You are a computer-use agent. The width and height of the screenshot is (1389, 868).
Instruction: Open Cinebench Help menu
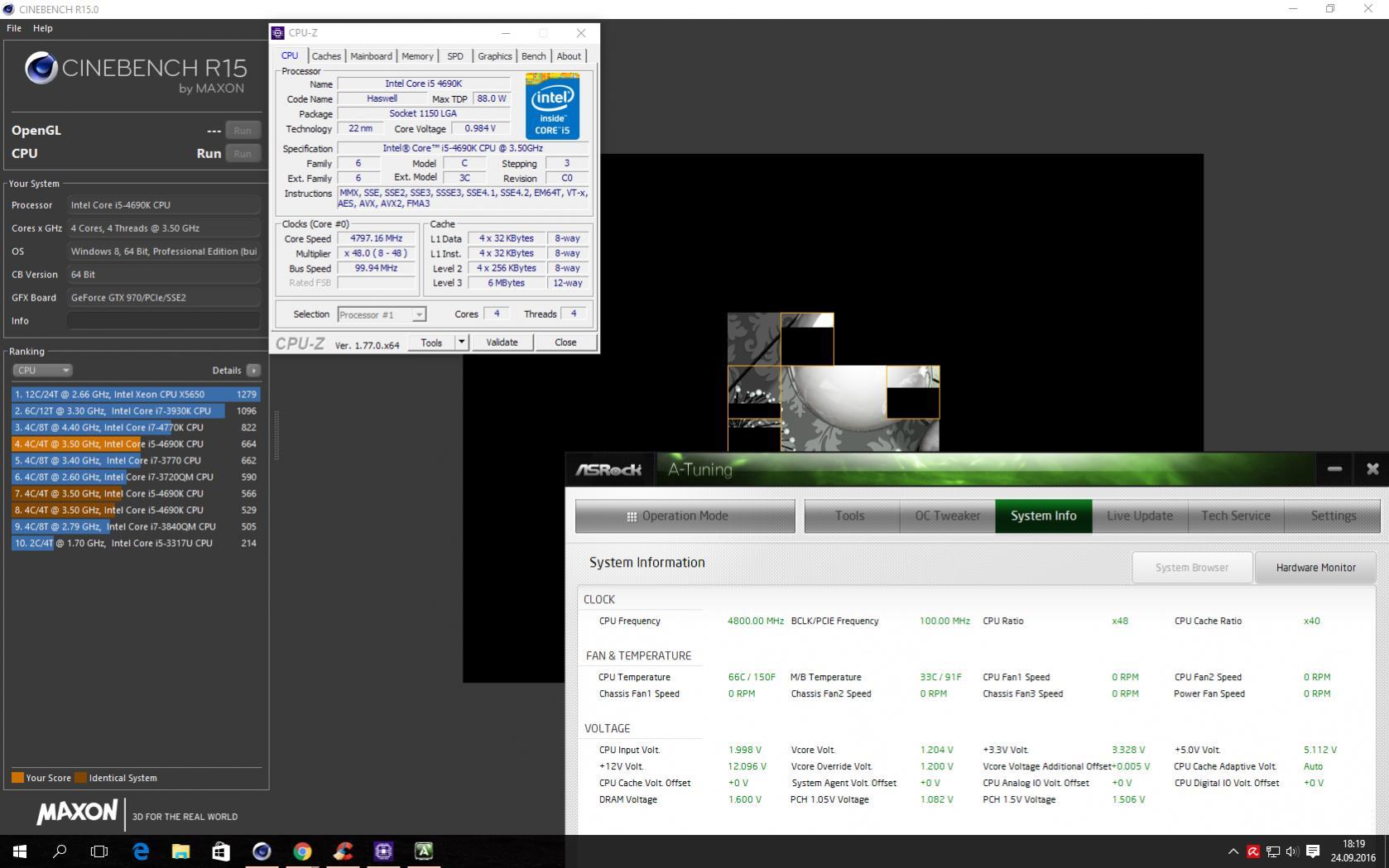click(43, 28)
